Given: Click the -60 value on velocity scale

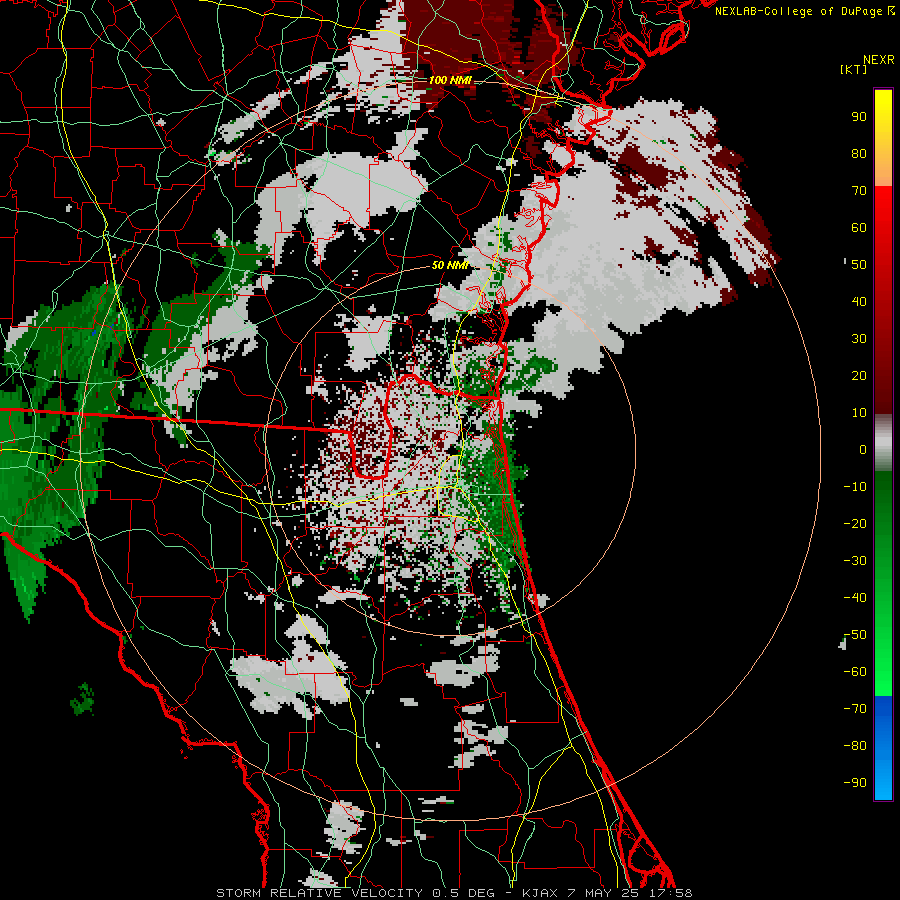Looking at the screenshot, I should pos(855,672).
